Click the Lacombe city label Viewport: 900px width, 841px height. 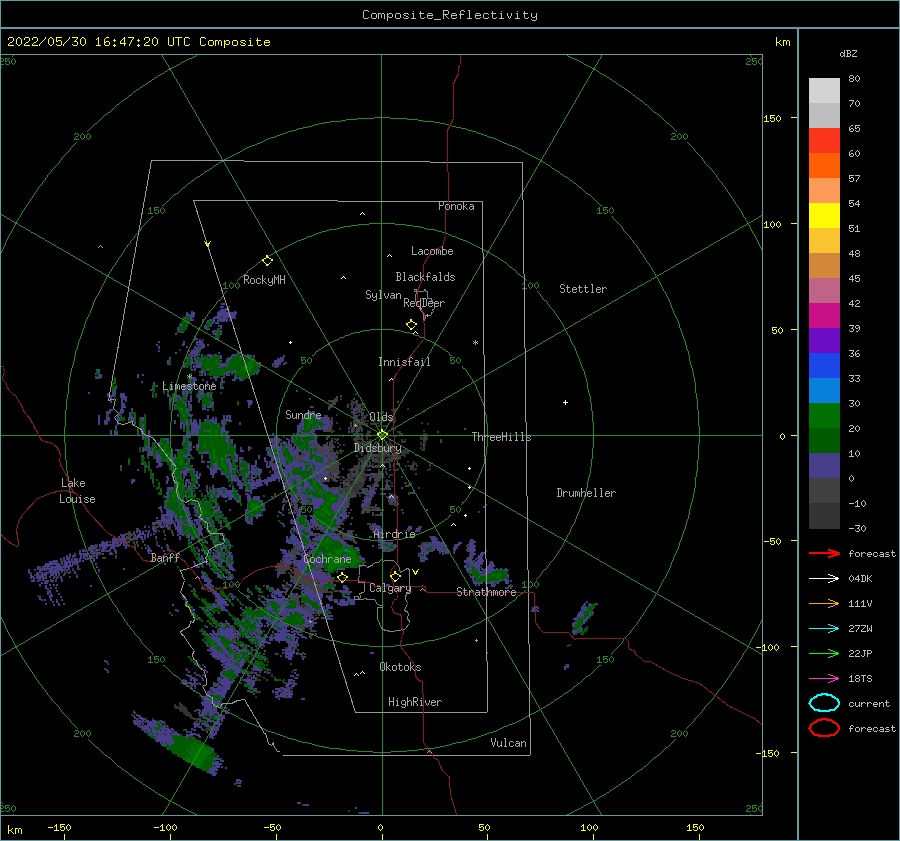(x=432, y=251)
